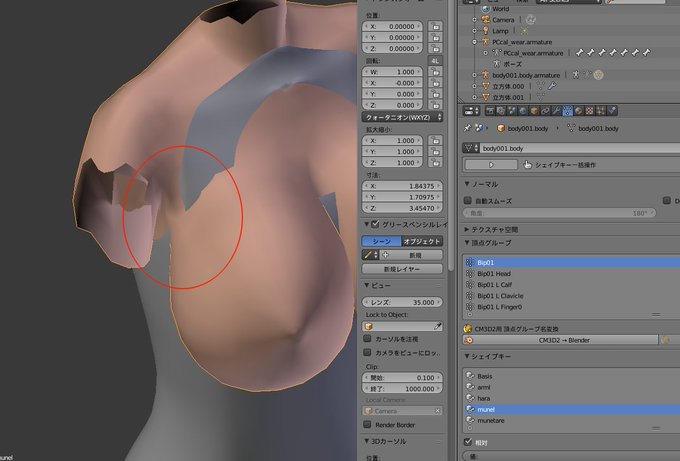Image resolution: width=680 pixels, height=461 pixels.
Task: Clear the Local Camera field with X
Action: coord(438,411)
